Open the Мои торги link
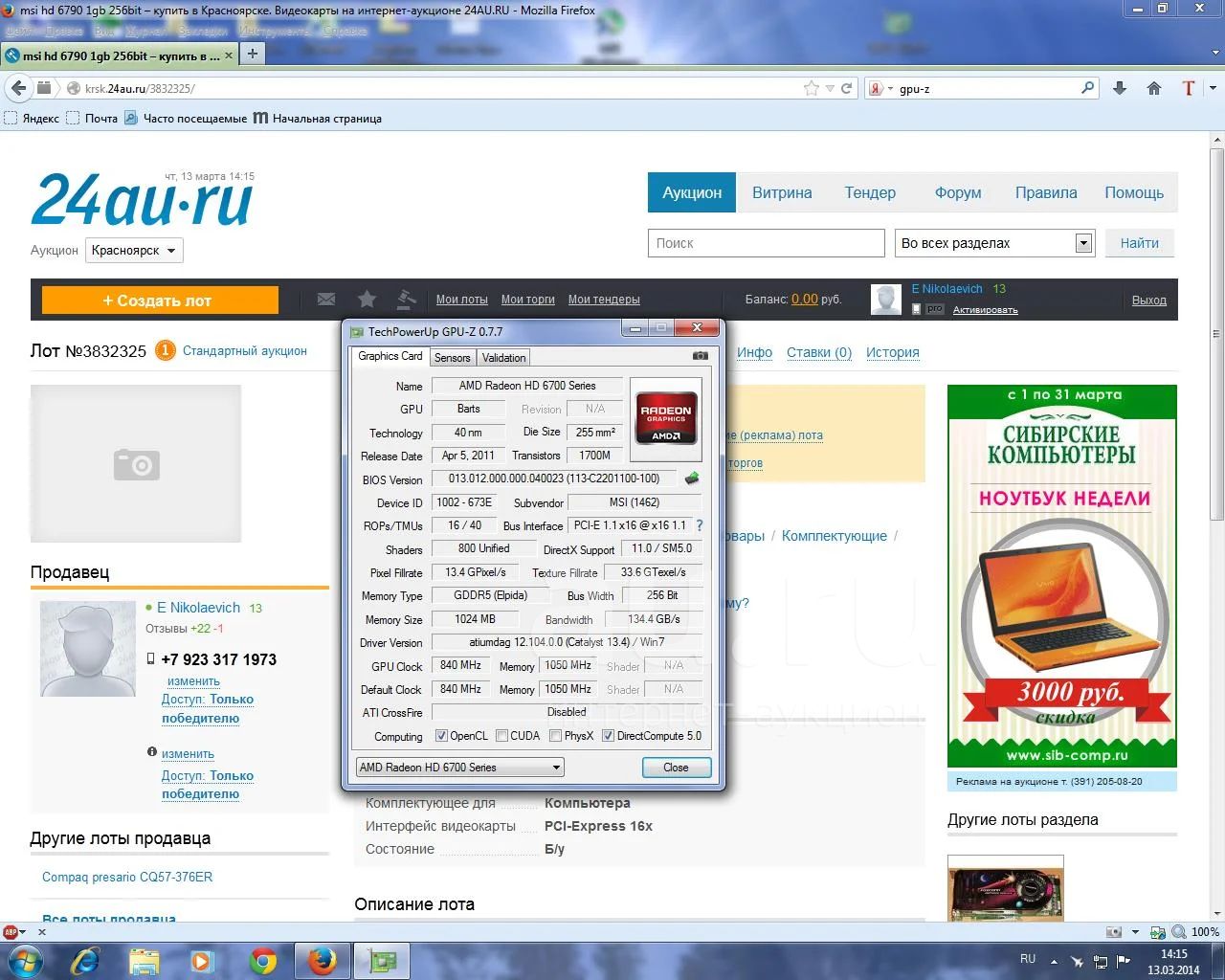This screenshot has width=1225, height=980. tap(528, 300)
